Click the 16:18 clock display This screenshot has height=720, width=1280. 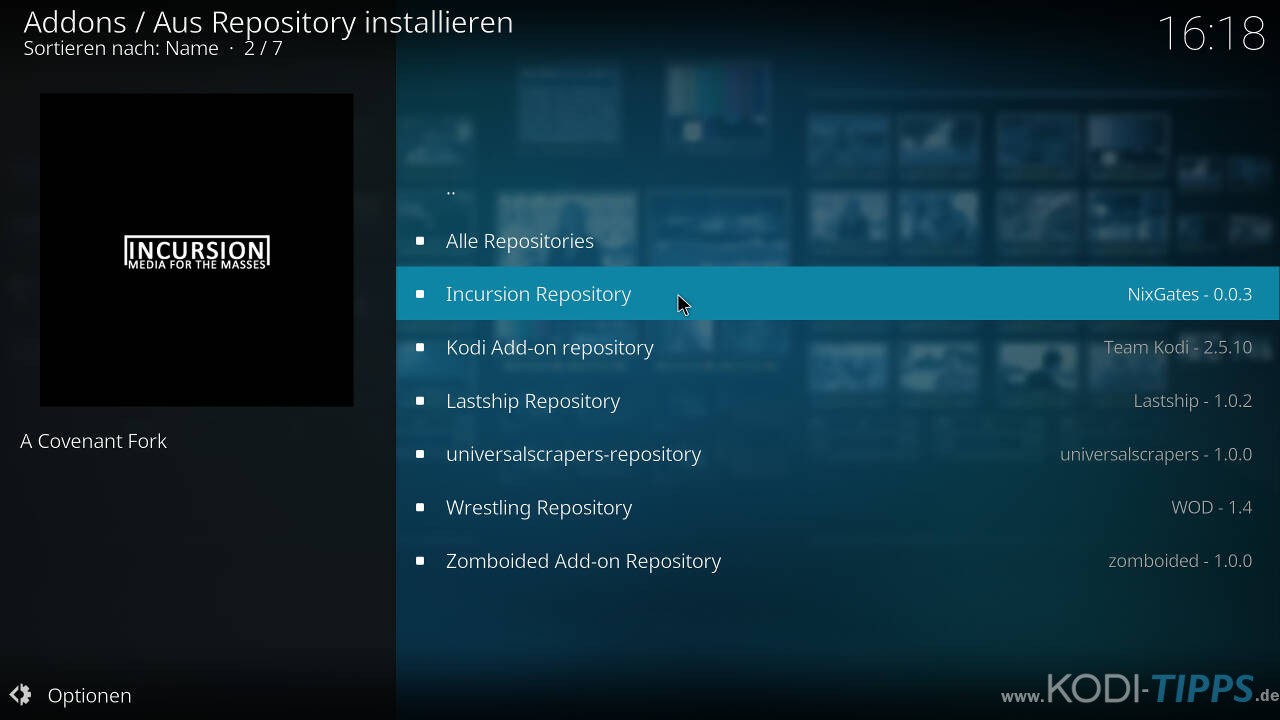[1211, 33]
